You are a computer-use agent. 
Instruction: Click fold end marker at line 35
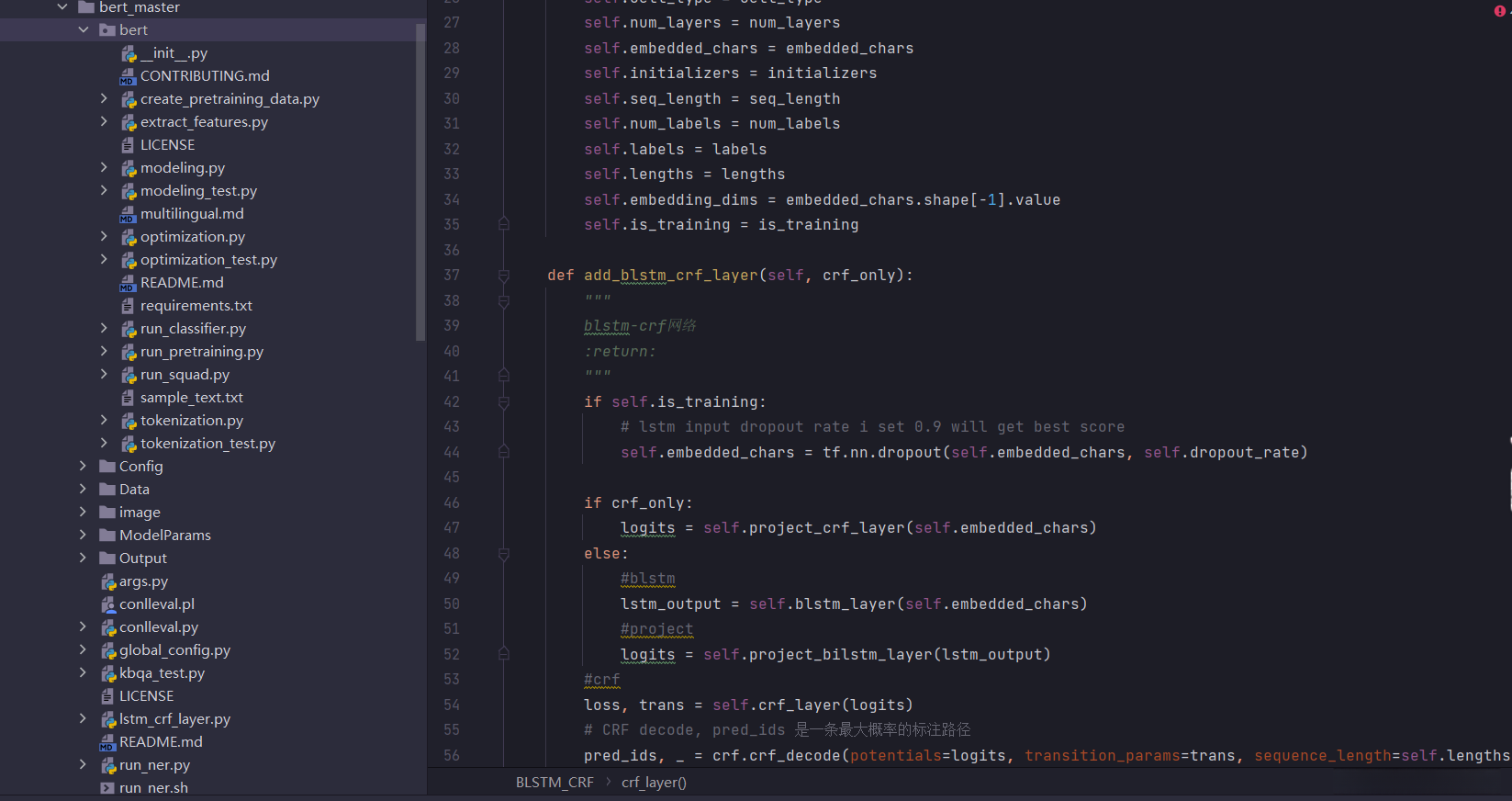point(504,224)
